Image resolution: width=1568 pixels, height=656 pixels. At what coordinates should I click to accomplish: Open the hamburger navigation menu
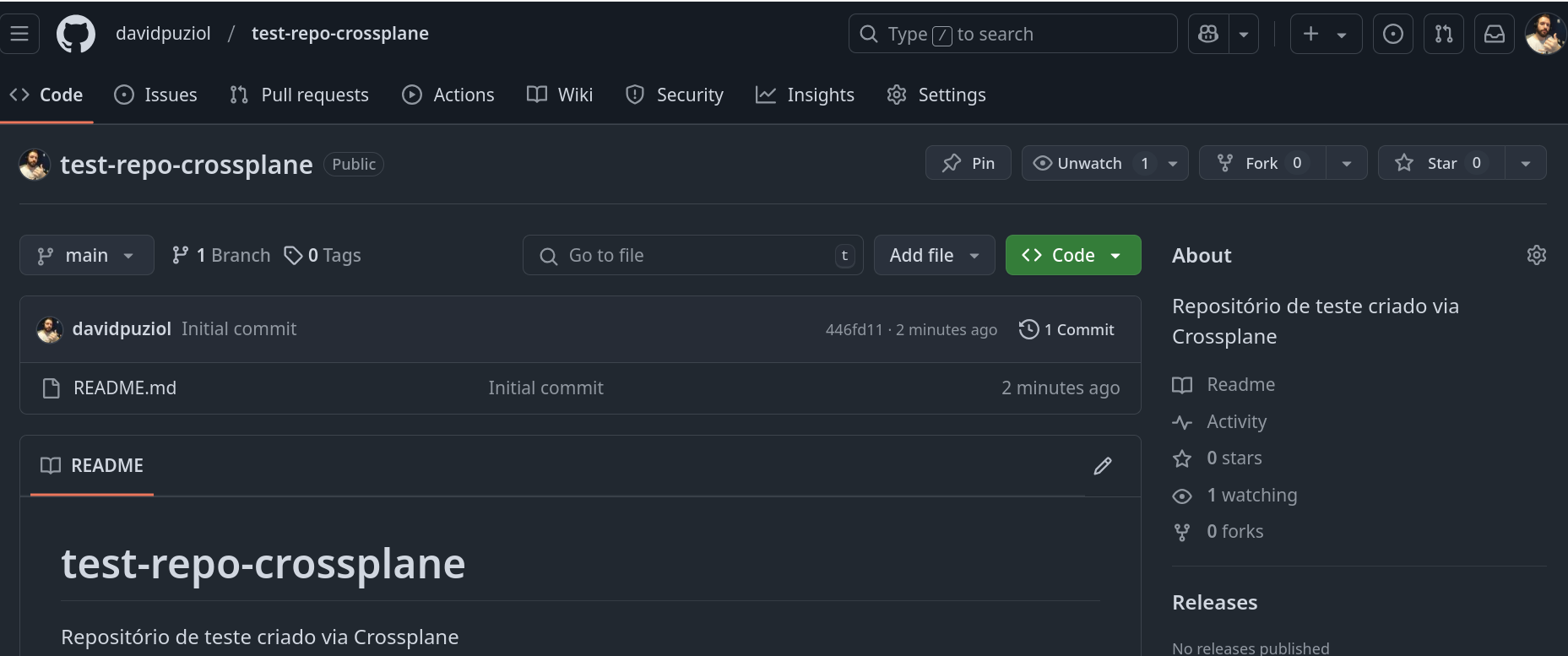pyautogui.click(x=19, y=34)
